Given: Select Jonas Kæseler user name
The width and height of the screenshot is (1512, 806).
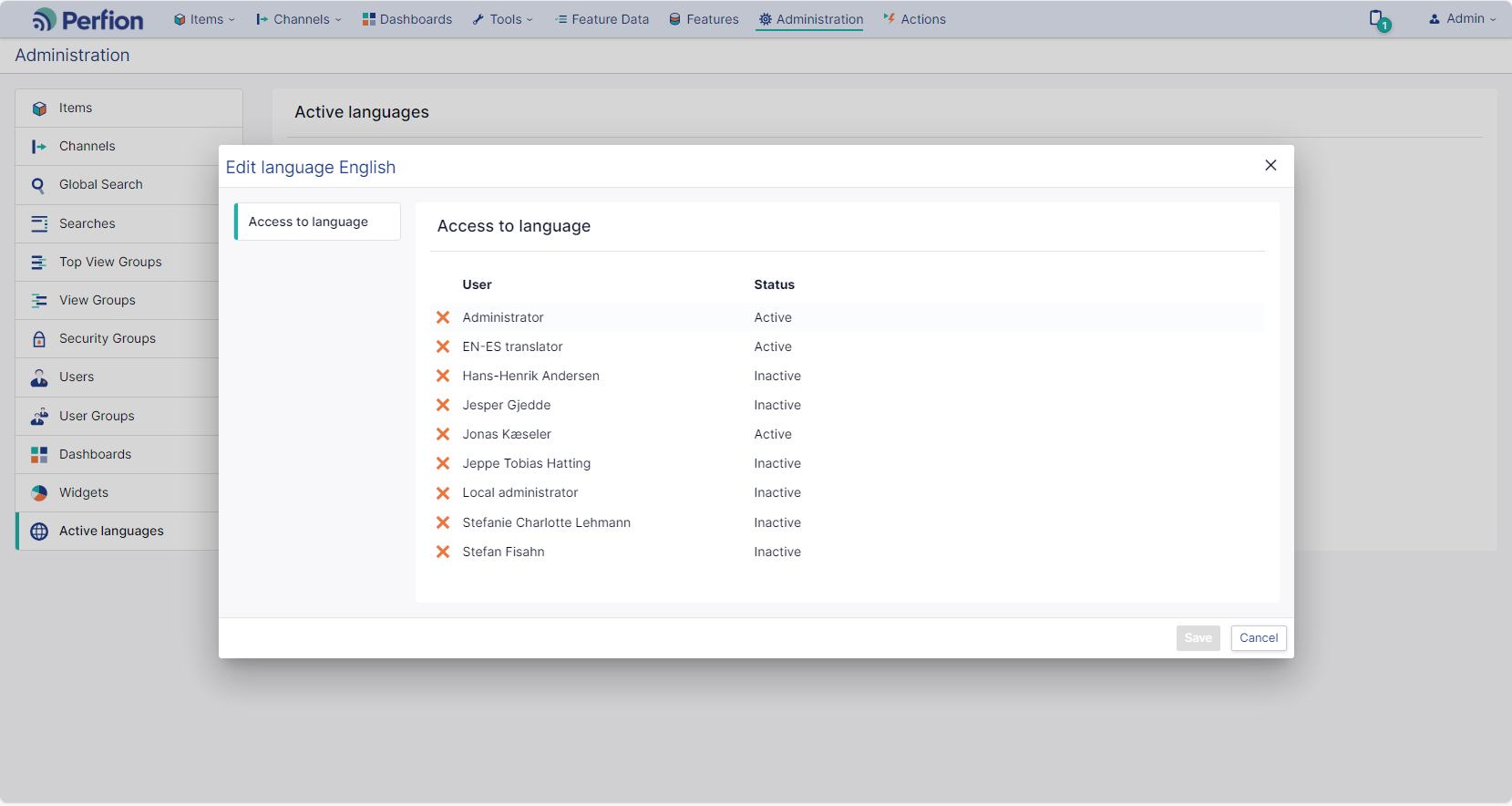Looking at the screenshot, I should pos(507,434).
